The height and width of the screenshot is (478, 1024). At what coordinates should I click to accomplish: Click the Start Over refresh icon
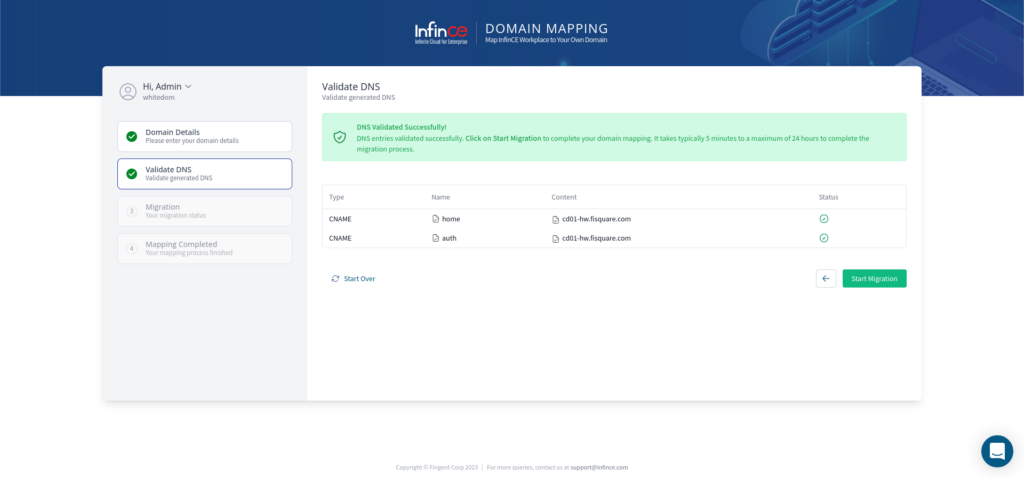336,278
